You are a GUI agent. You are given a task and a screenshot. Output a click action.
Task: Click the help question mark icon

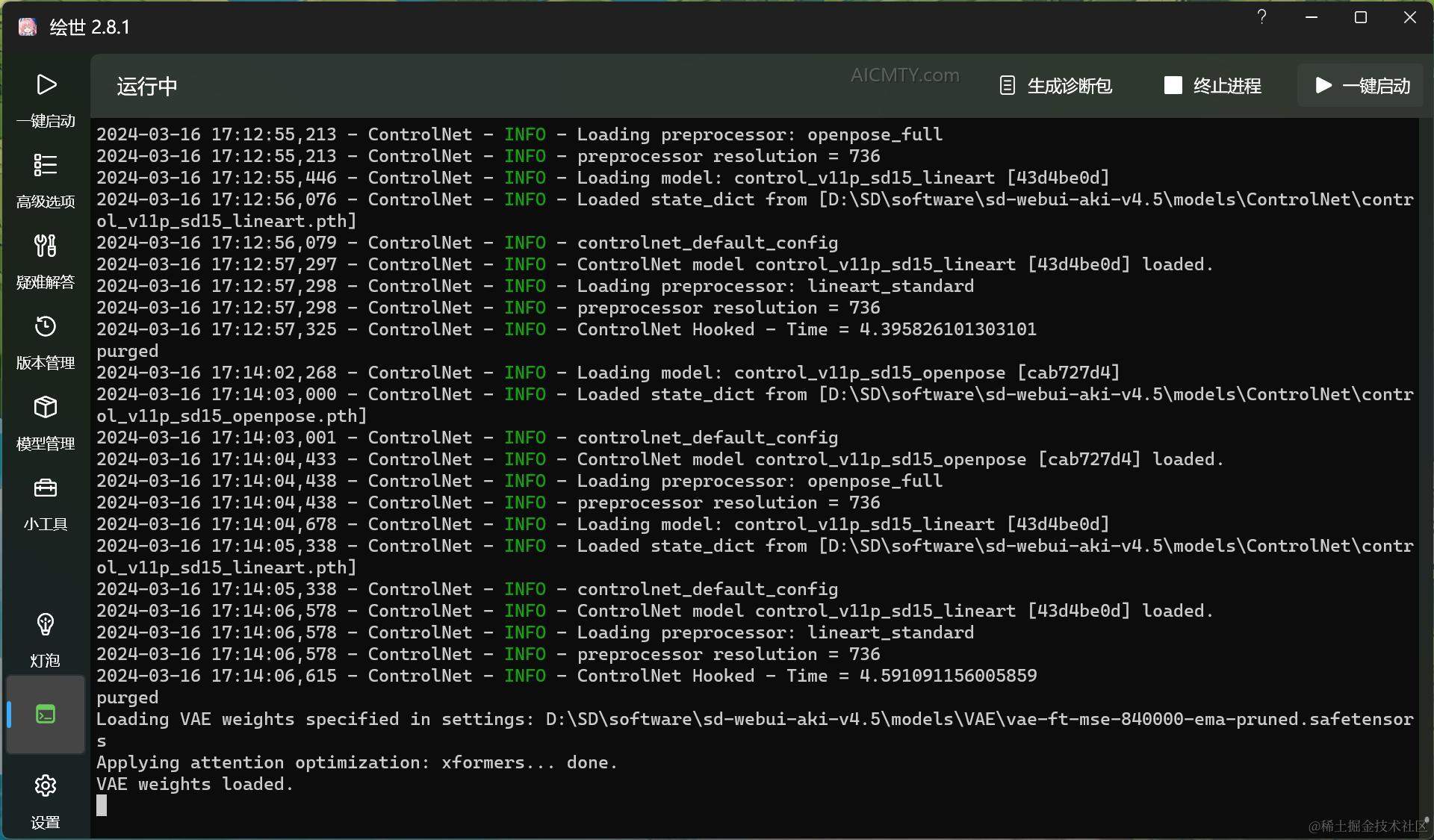[1261, 17]
